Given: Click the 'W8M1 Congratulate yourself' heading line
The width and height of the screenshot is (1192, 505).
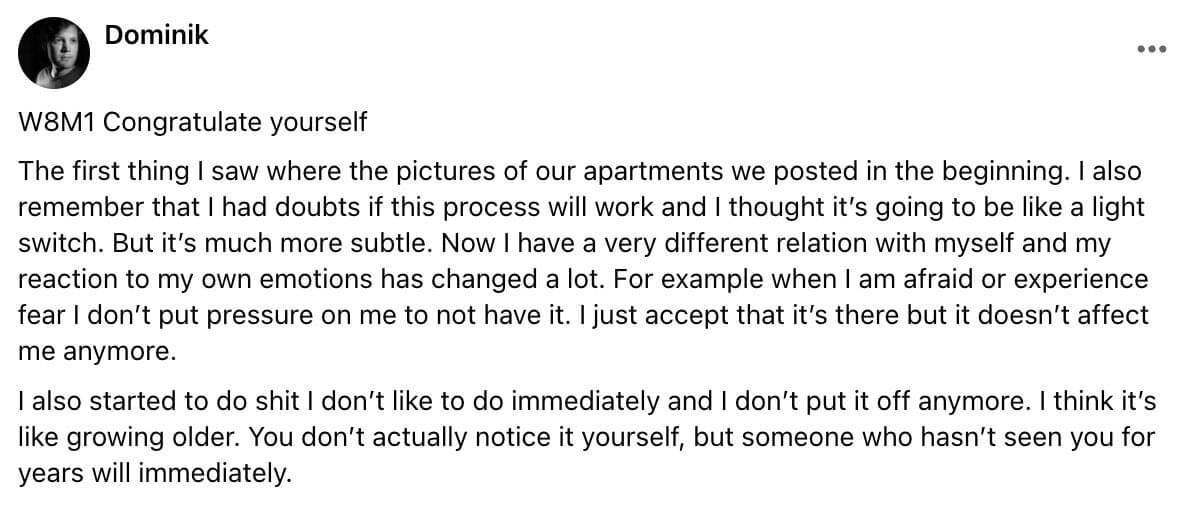Looking at the screenshot, I should pyautogui.click(x=193, y=122).
